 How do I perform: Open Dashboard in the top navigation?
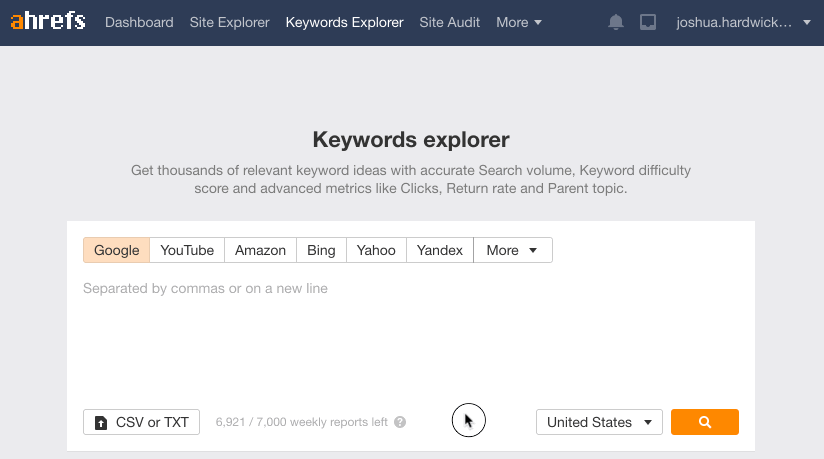139,22
